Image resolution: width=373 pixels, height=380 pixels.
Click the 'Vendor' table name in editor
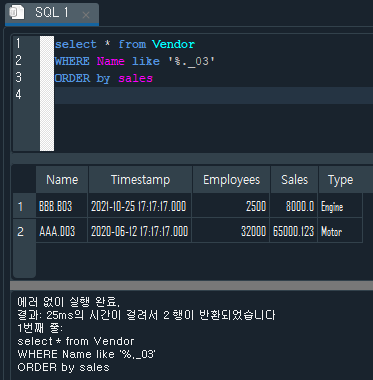click(173, 44)
